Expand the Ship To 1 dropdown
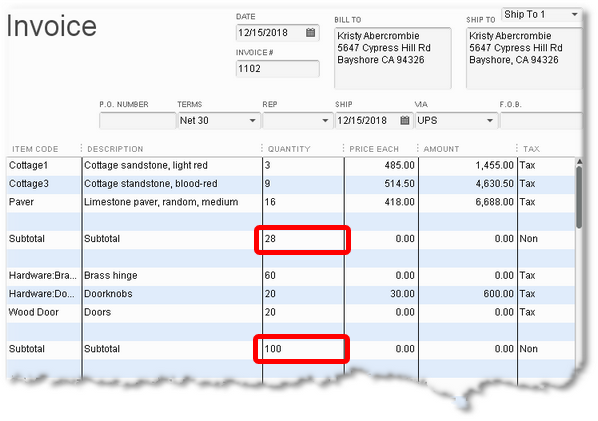598x421 pixels. (x=574, y=14)
